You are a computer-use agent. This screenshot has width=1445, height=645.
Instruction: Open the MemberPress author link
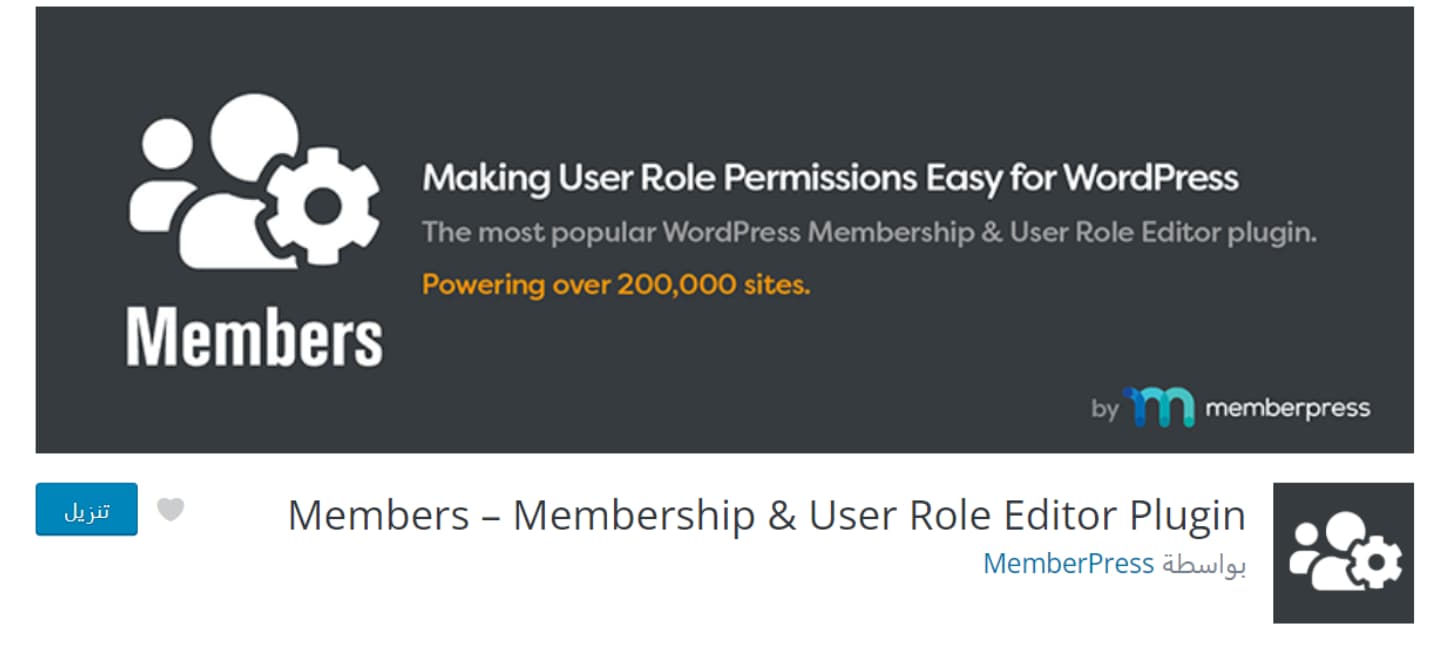(x=1068, y=564)
